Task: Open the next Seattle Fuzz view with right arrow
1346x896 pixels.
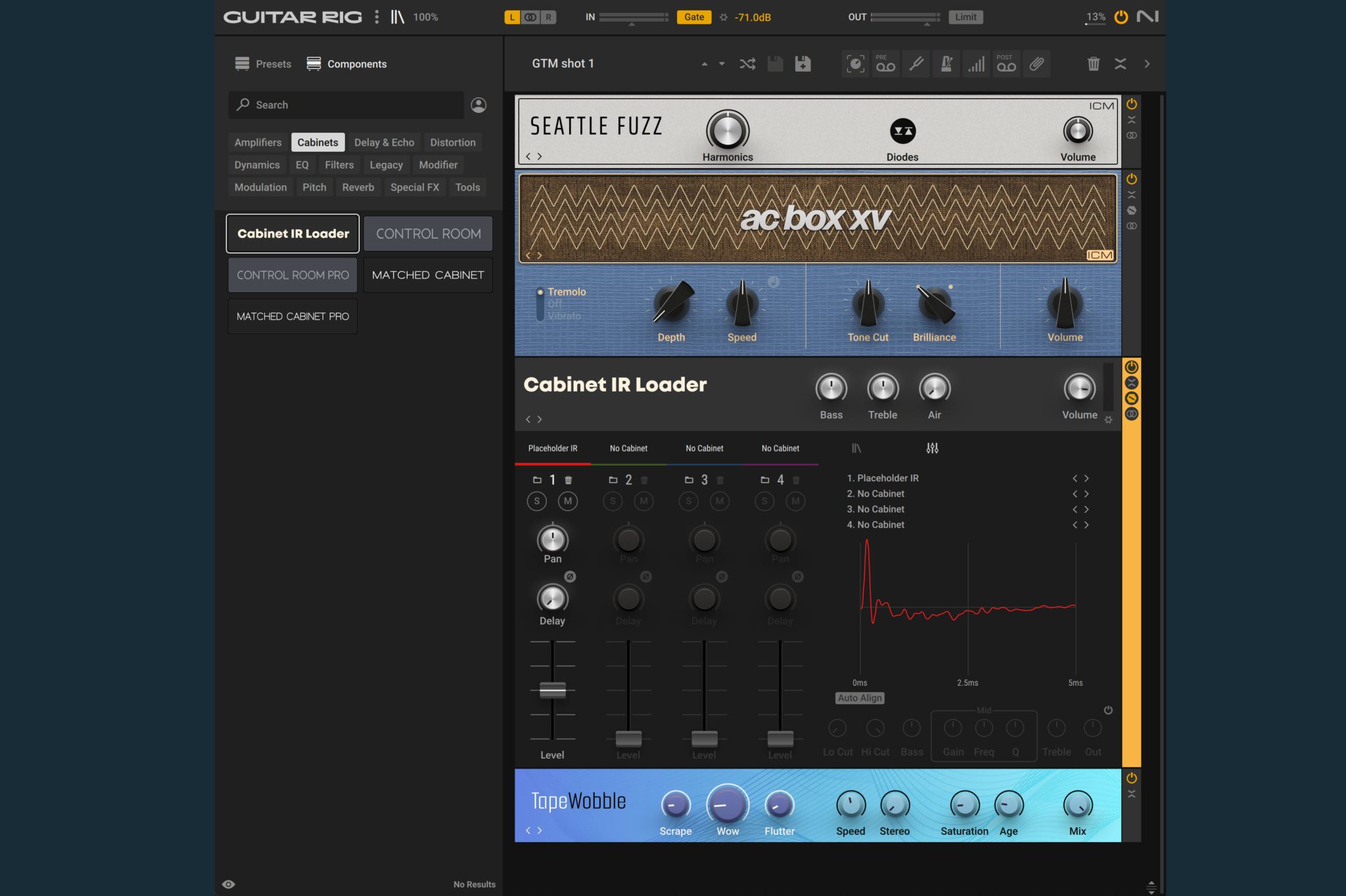Action: pos(539,156)
